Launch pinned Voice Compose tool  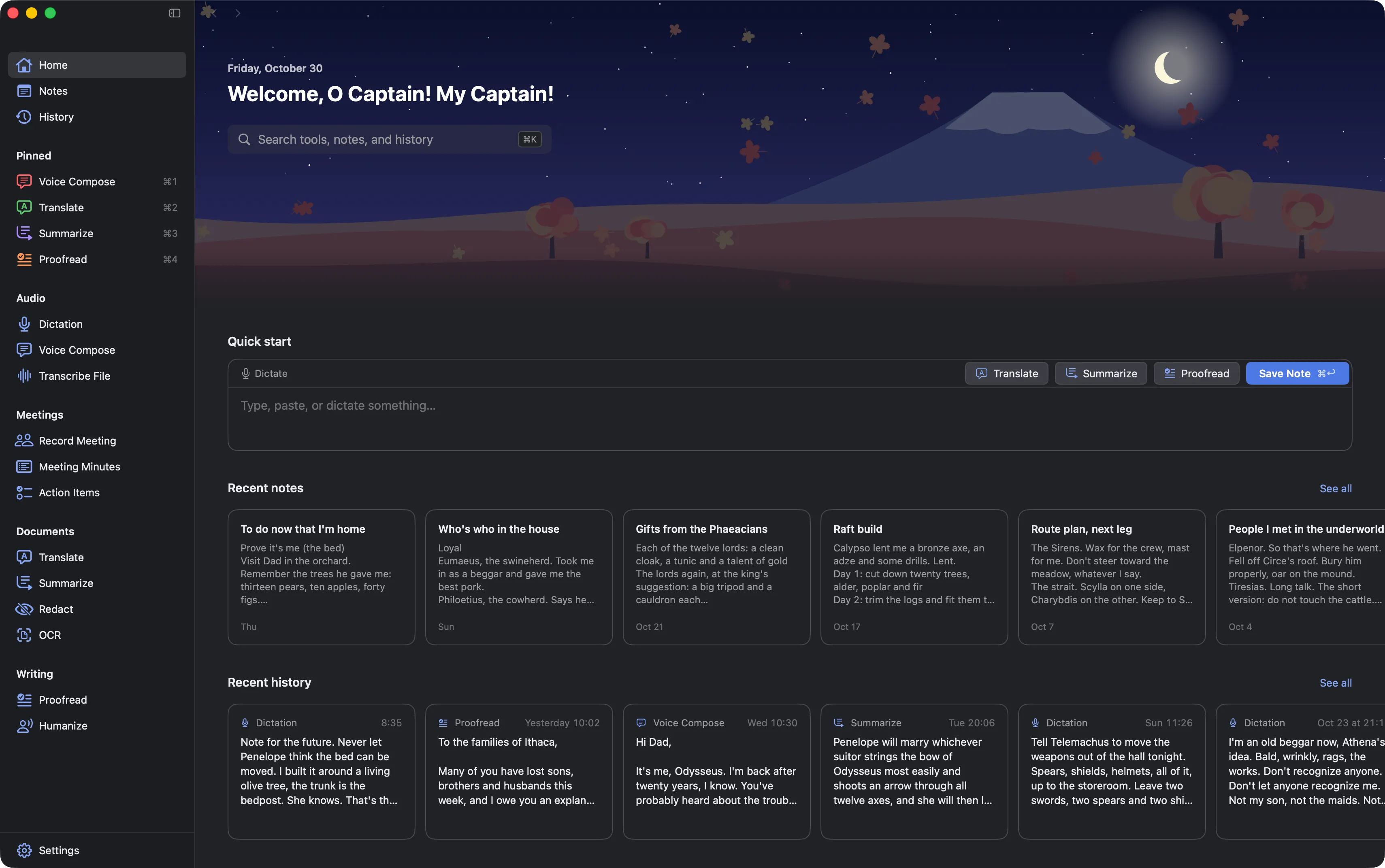[x=97, y=181]
